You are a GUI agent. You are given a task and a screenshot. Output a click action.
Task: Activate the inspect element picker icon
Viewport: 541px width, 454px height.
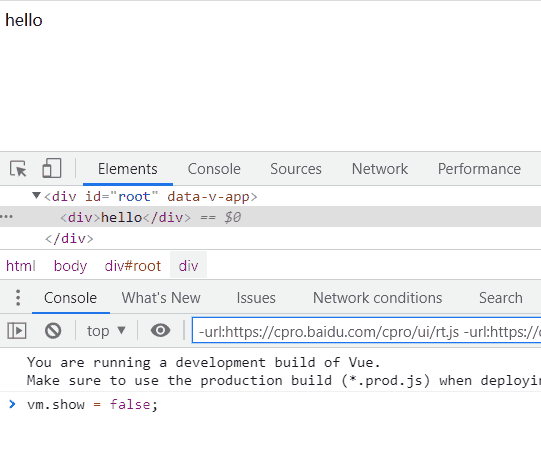(18, 169)
